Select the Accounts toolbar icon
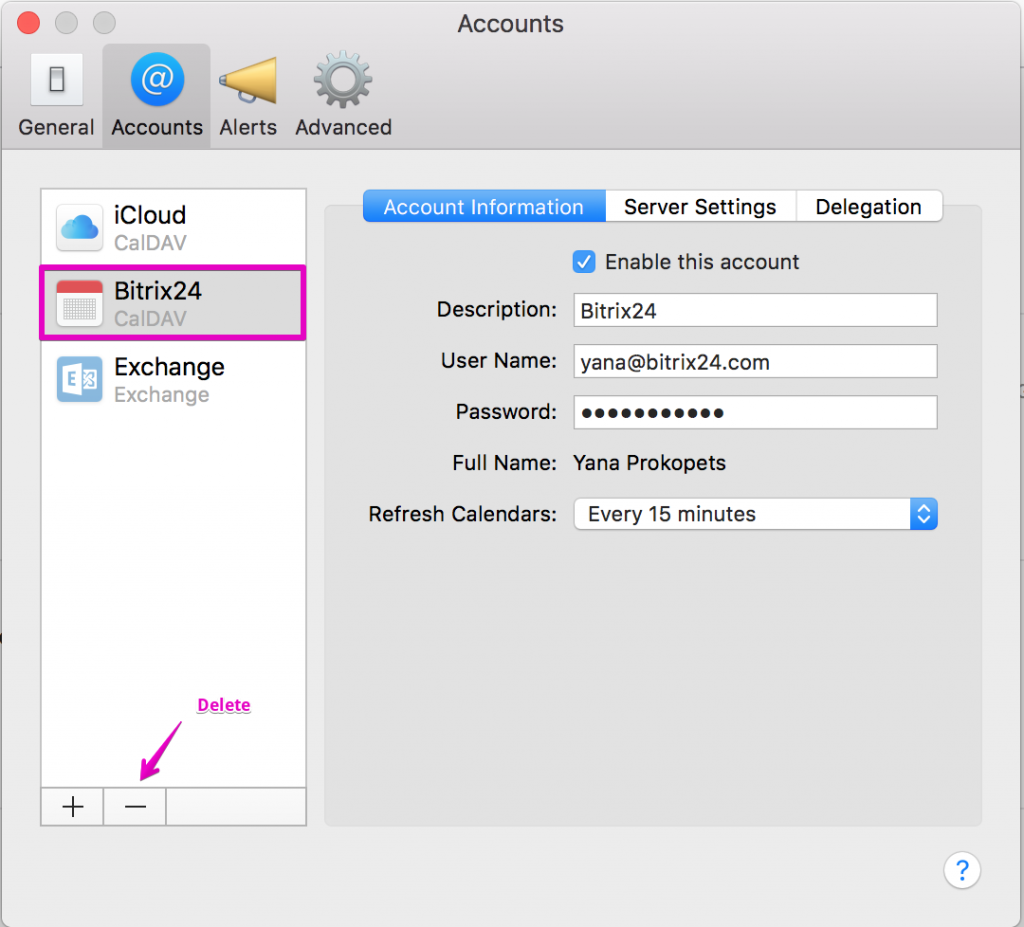This screenshot has height=927, width=1024. 157,97
